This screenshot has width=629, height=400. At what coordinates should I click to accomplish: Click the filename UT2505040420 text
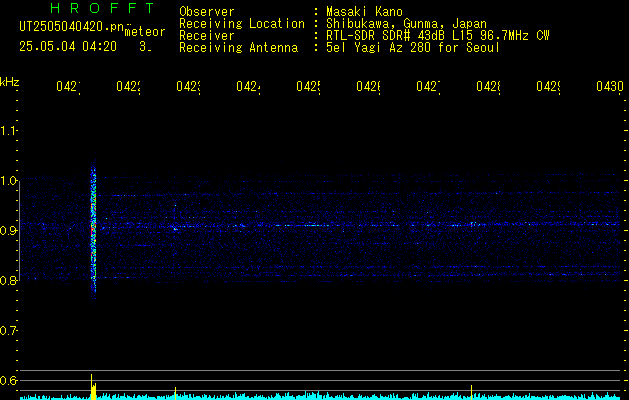coord(72,27)
